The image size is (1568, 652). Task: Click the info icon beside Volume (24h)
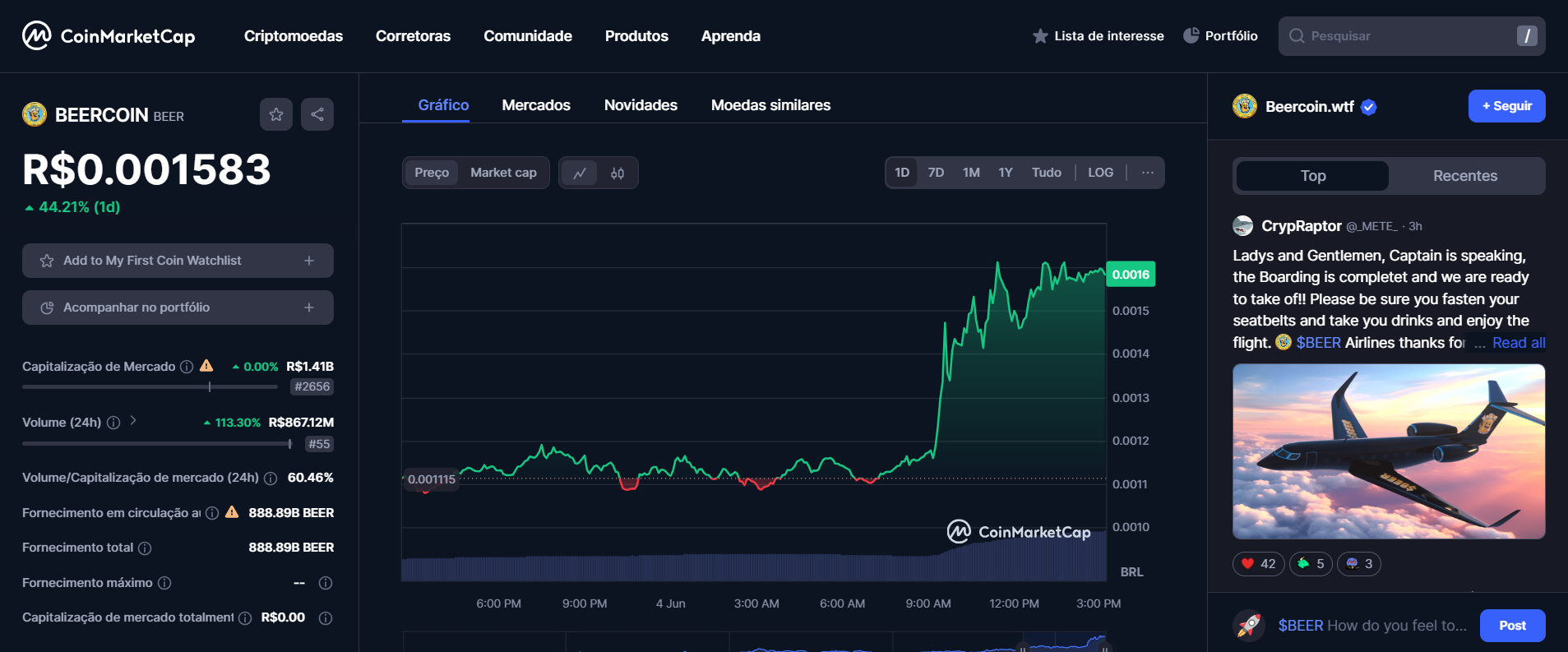[x=113, y=423]
